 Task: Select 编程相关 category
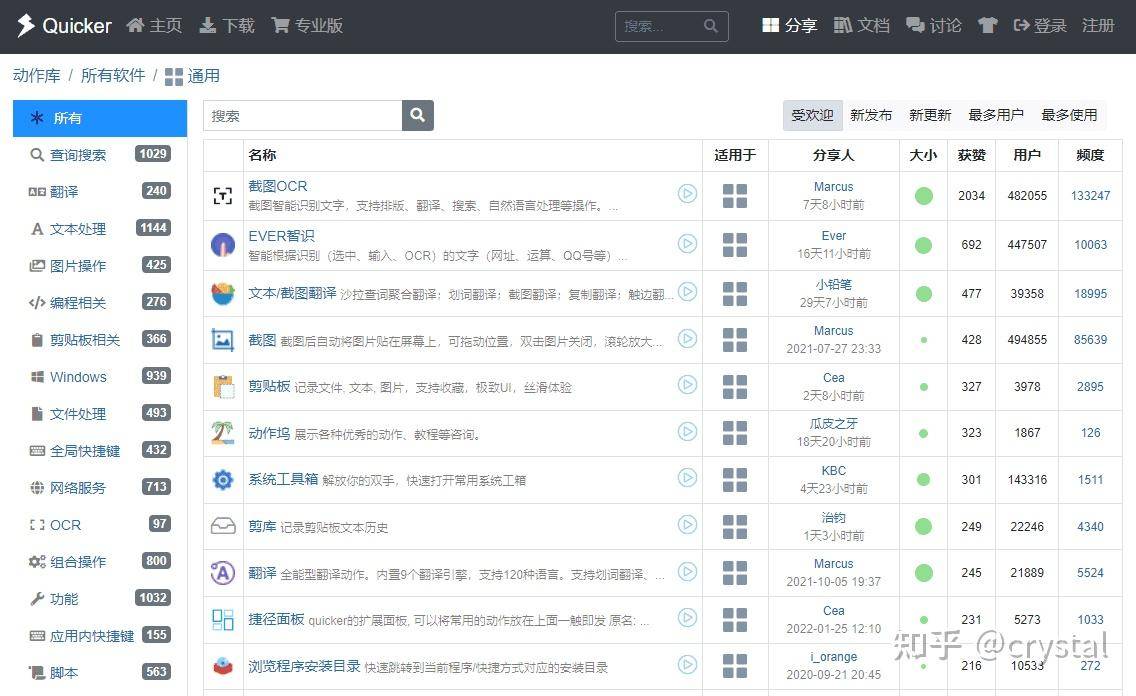coord(100,303)
